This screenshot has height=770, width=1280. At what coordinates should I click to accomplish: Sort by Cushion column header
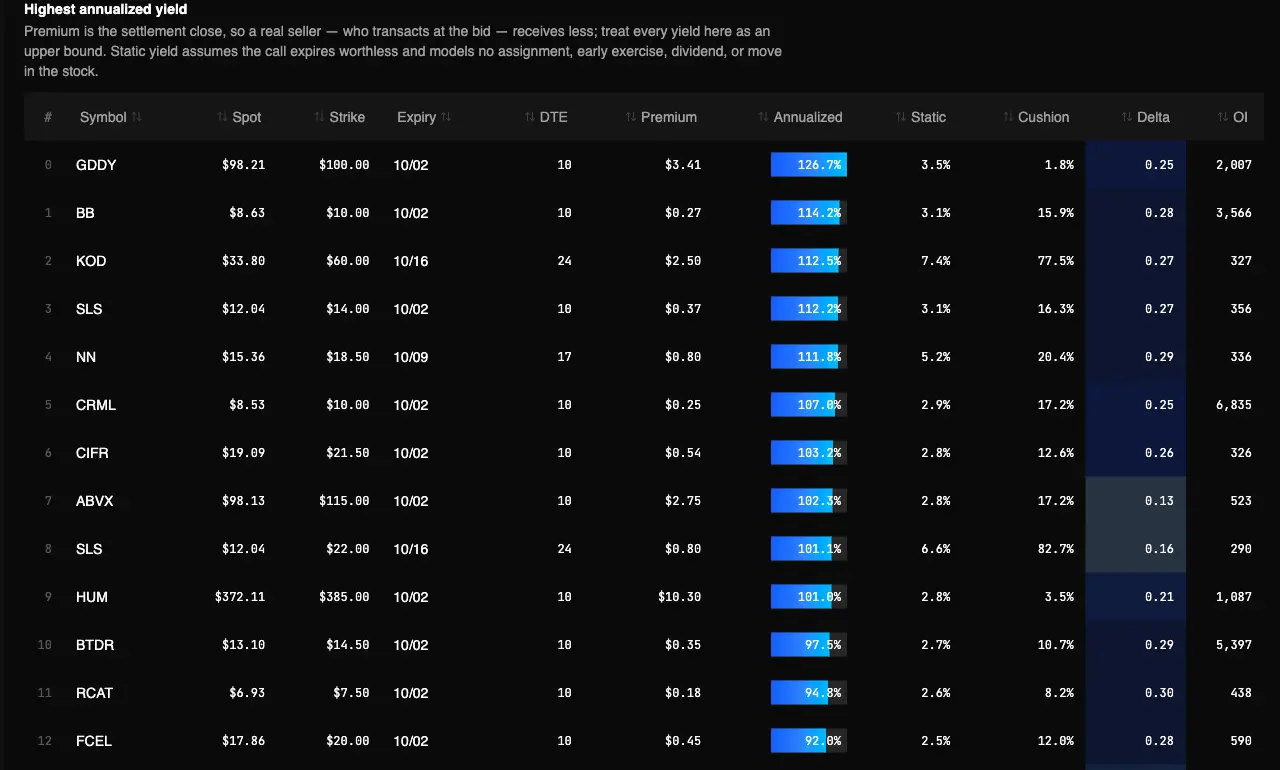(1036, 117)
